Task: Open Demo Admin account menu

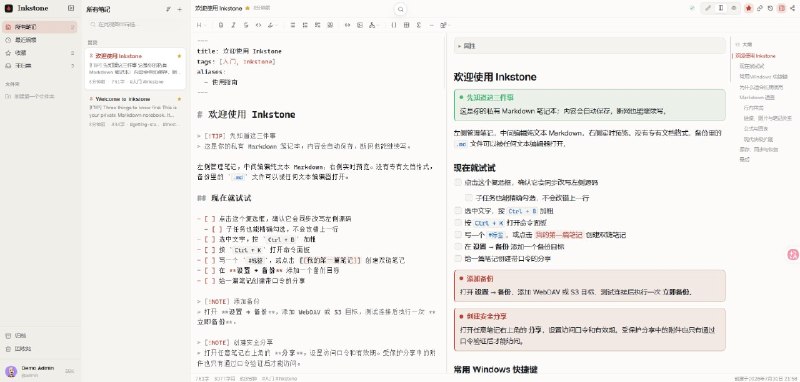Action: [x=39, y=371]
